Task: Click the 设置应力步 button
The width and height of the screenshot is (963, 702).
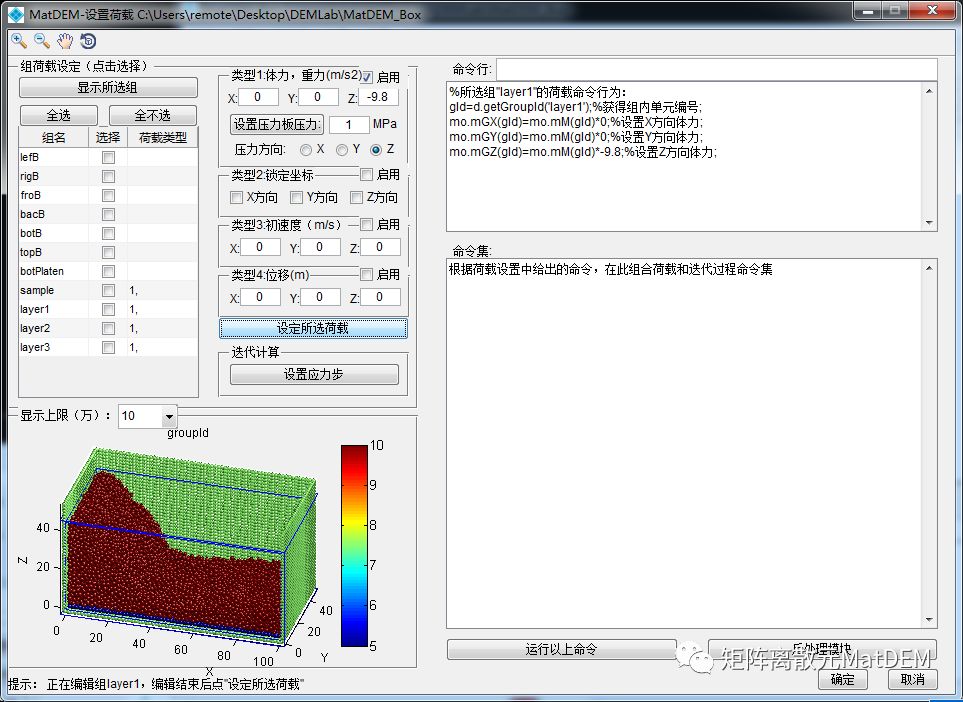Action: click(314, 375)
